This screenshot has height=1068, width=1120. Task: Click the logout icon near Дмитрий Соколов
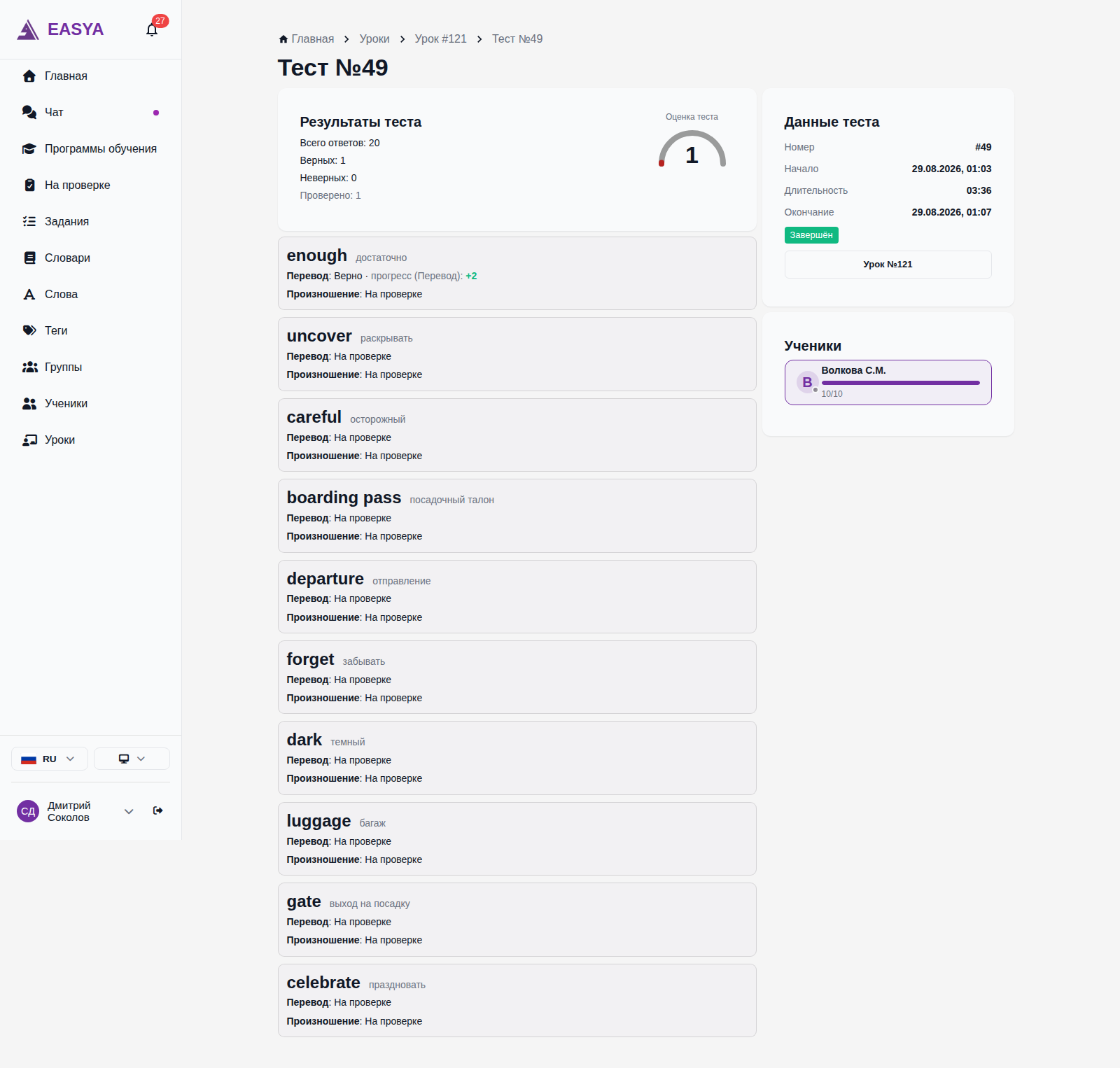(158, 810)
